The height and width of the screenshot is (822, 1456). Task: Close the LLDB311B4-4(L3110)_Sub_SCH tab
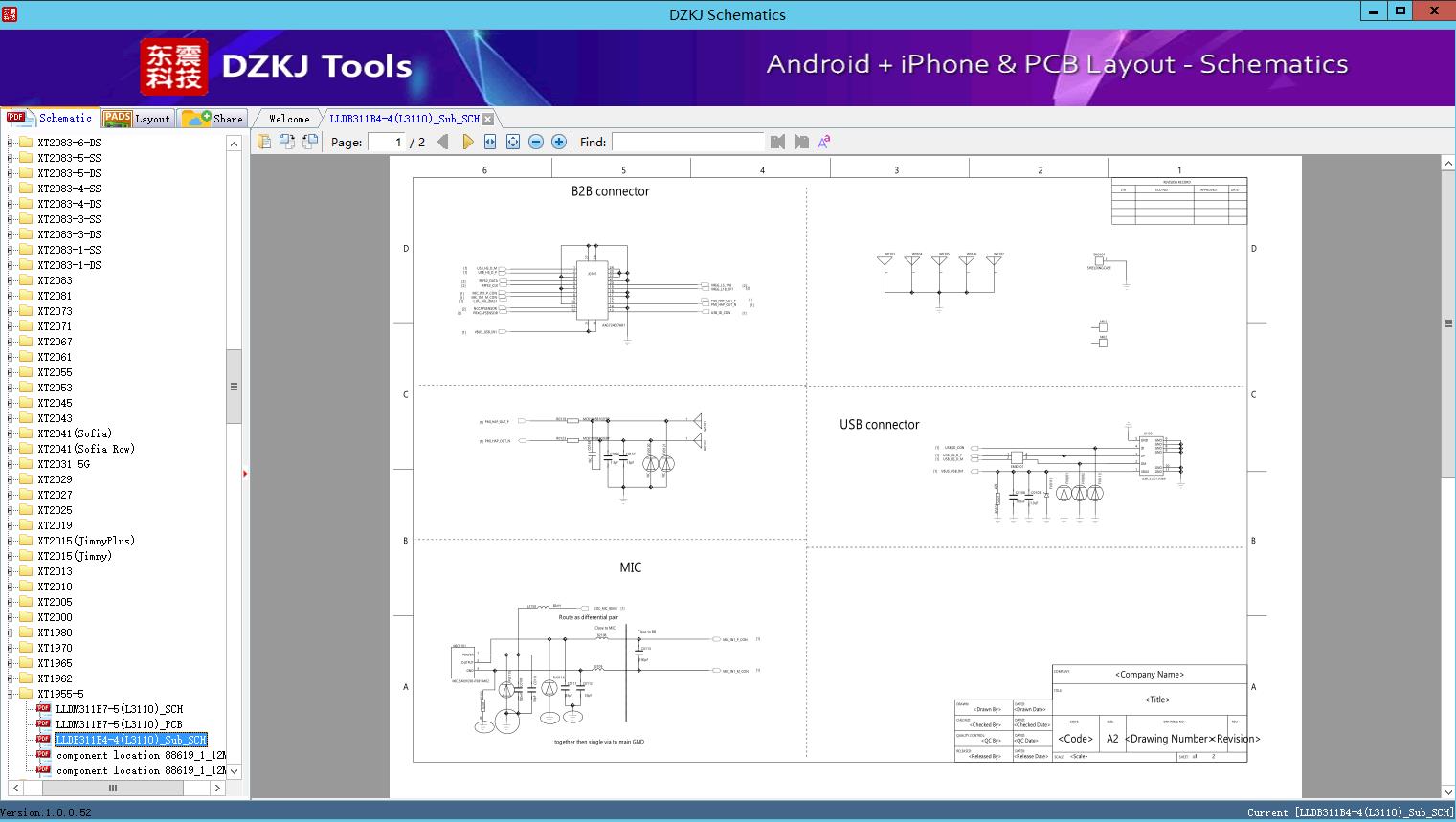point(488,119)
